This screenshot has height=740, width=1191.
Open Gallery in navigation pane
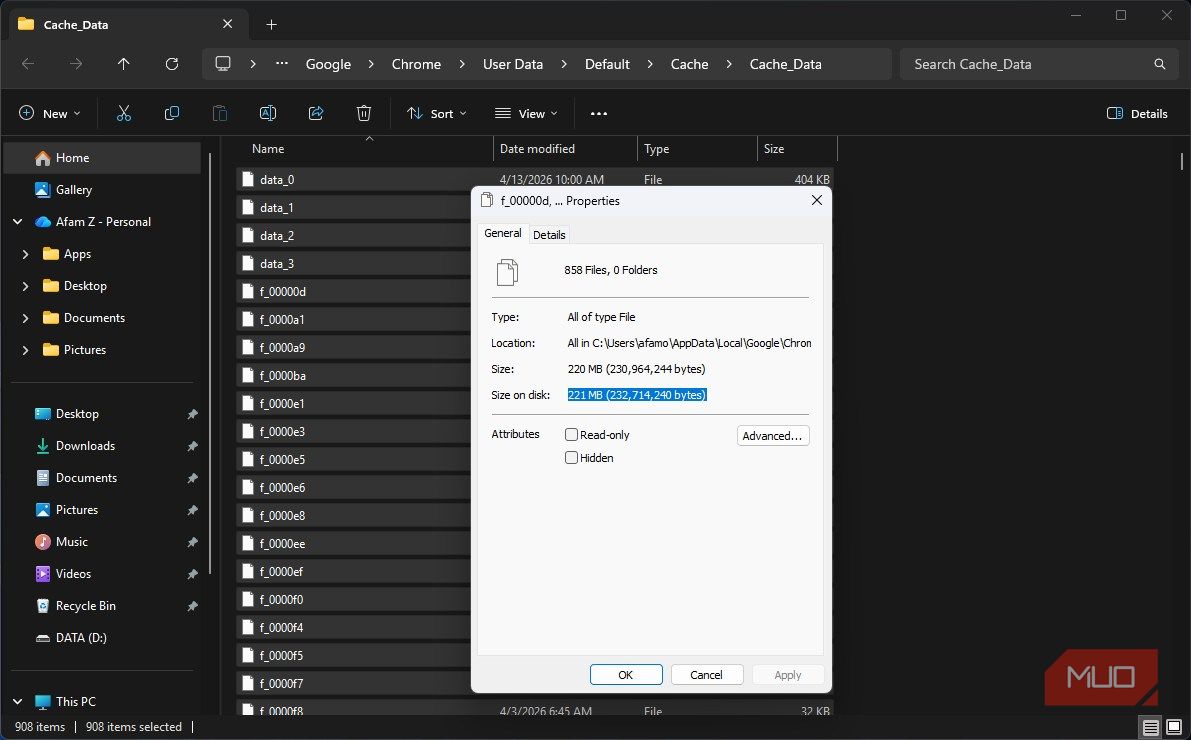tap(73, 189)
